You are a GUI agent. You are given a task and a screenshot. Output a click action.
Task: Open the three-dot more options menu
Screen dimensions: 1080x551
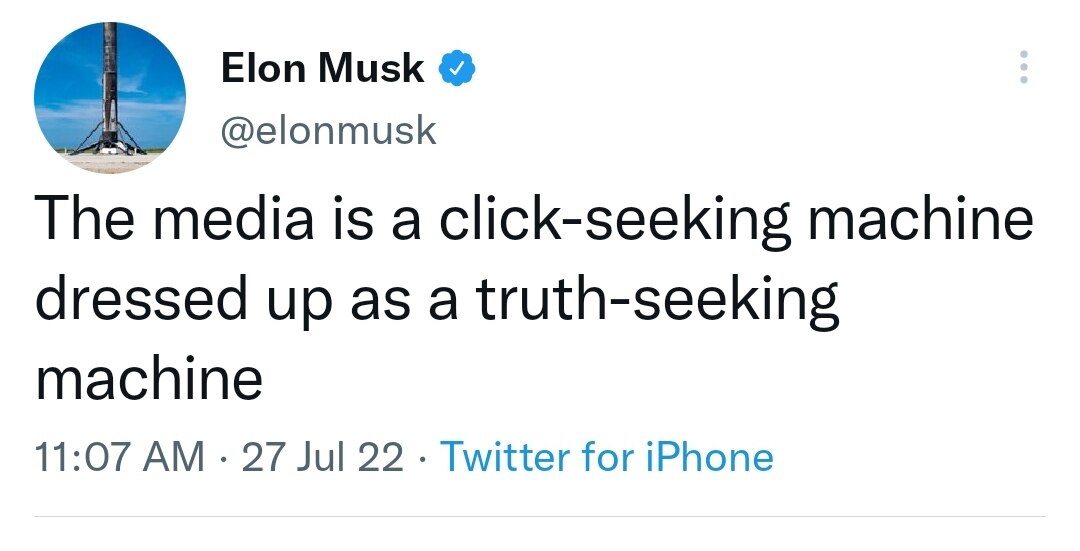pyautogui.click(x=1022, y=69)
